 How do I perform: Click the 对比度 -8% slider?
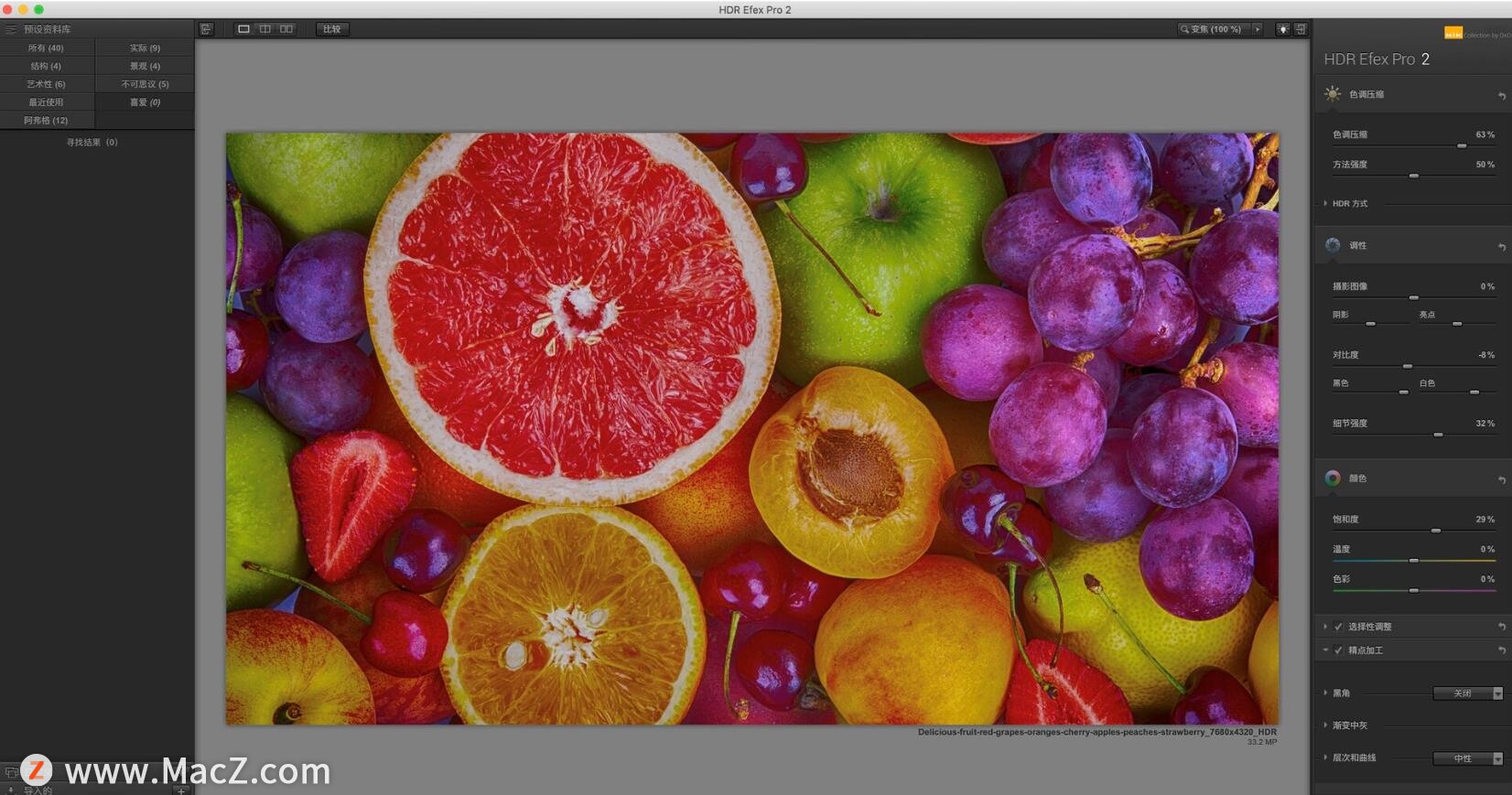[x=1408, y=366]
